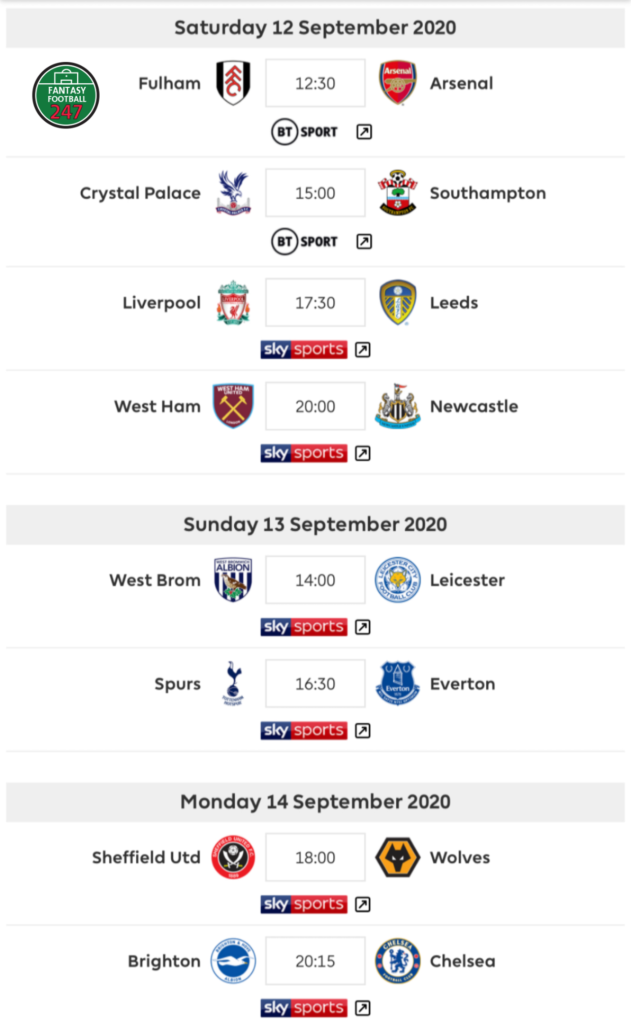Click the West Ham crest

pyautogui.click(x=233, y=406)
